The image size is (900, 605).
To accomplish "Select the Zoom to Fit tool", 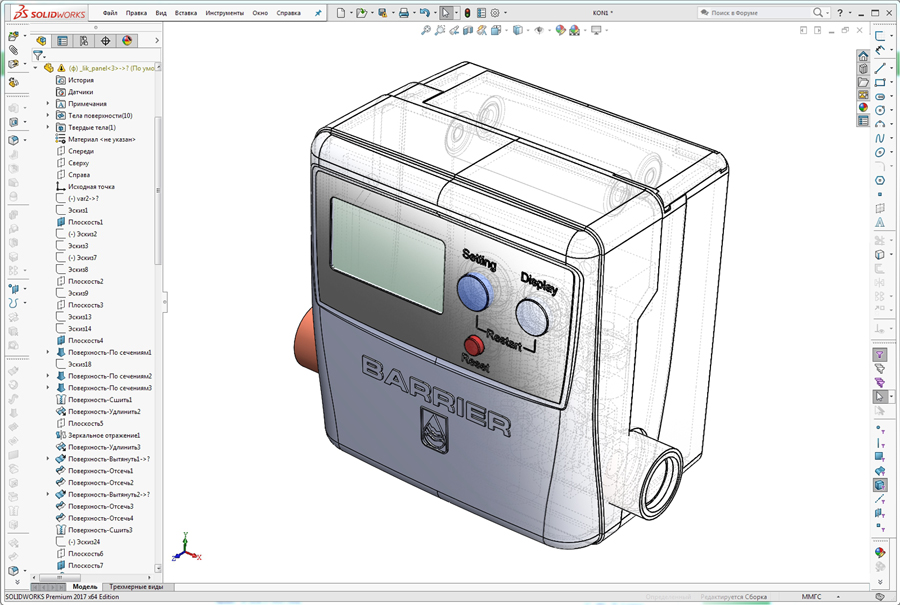I will tap(425, 31).
